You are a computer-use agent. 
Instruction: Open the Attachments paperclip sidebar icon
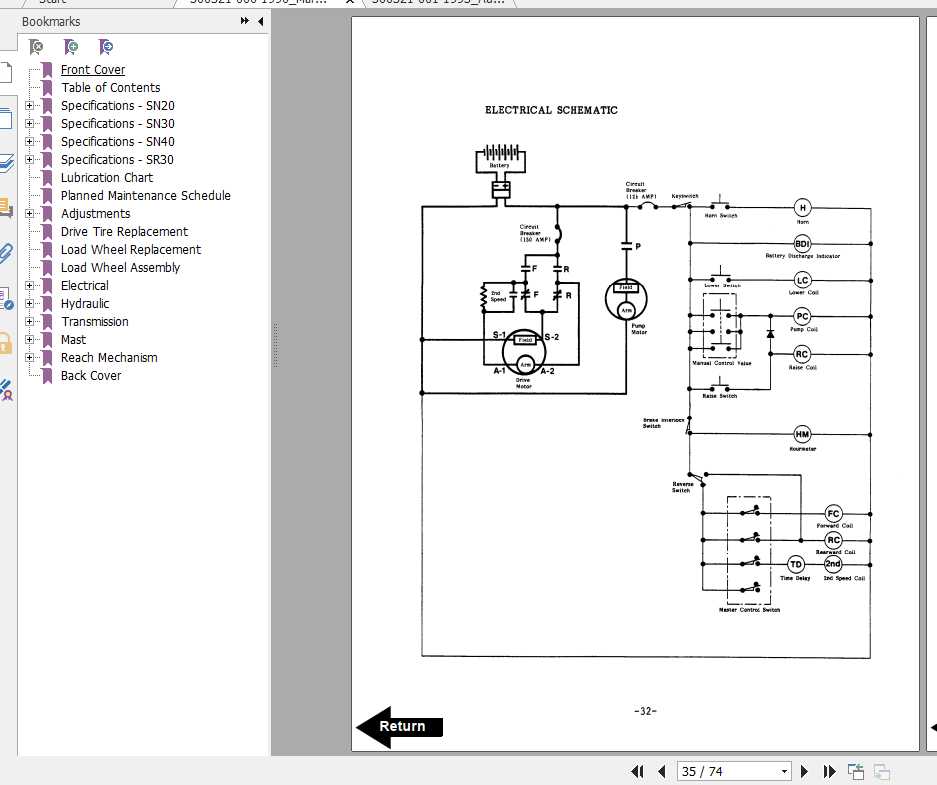[x=6, y=253]
